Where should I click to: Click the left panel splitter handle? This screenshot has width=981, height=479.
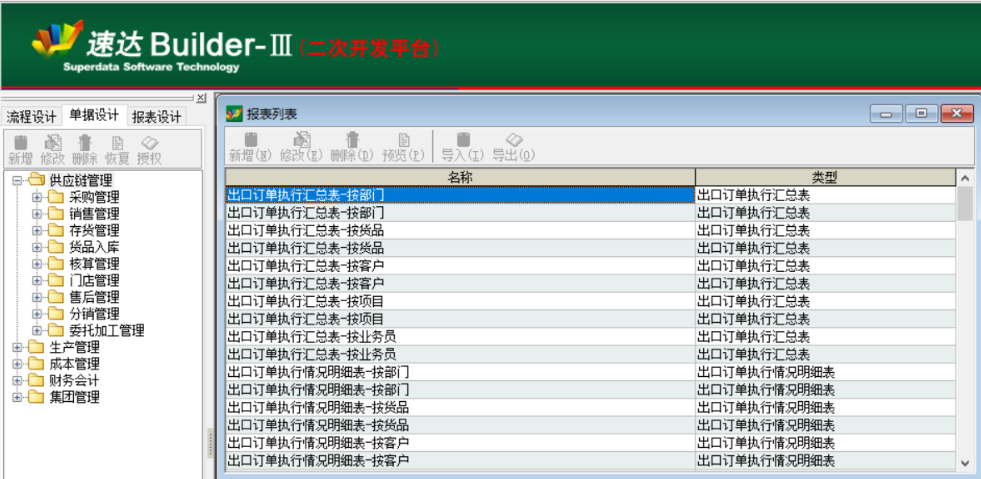[210, 443]
